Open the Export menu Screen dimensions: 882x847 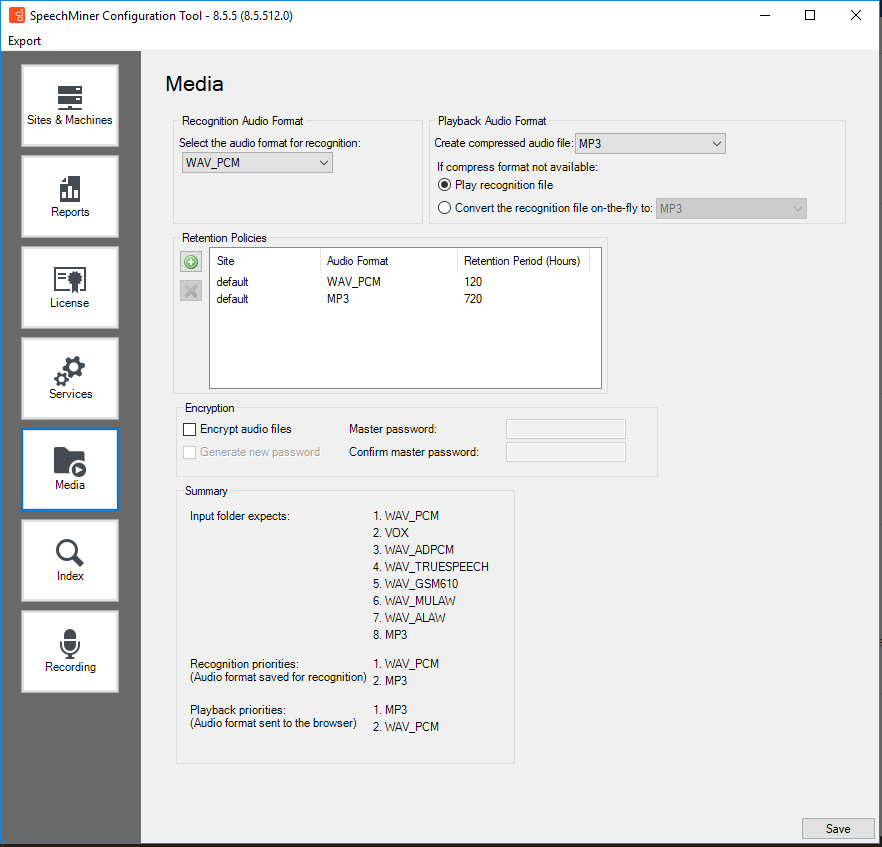tap(25, 41)
